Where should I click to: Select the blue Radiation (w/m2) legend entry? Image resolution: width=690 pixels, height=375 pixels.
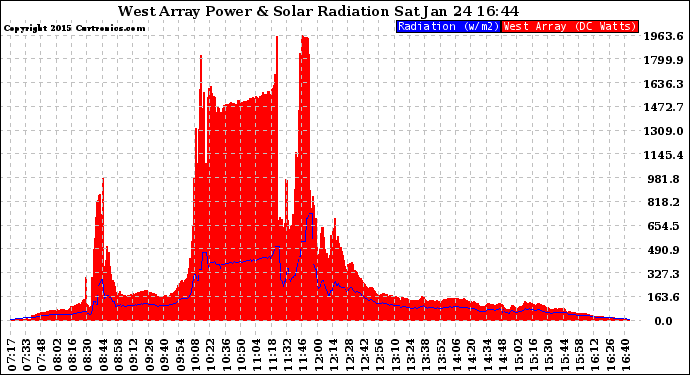point(448,26)
